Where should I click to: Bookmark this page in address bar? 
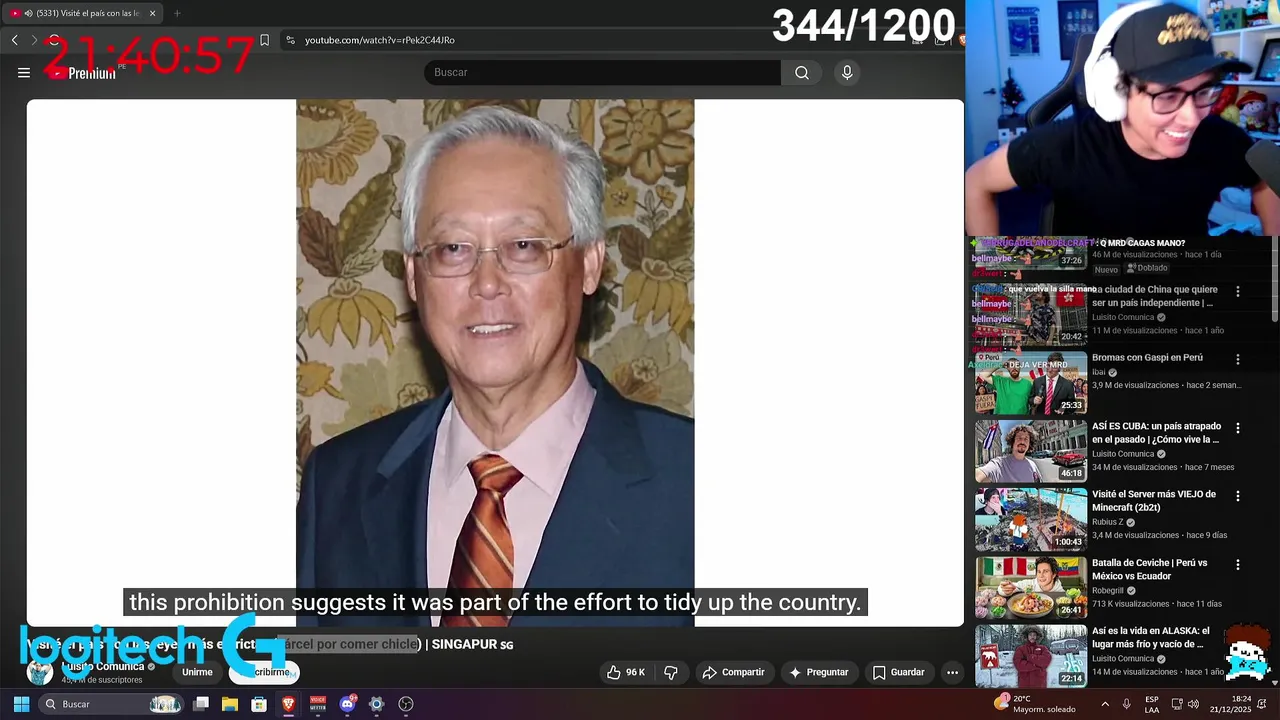[264, 40]
